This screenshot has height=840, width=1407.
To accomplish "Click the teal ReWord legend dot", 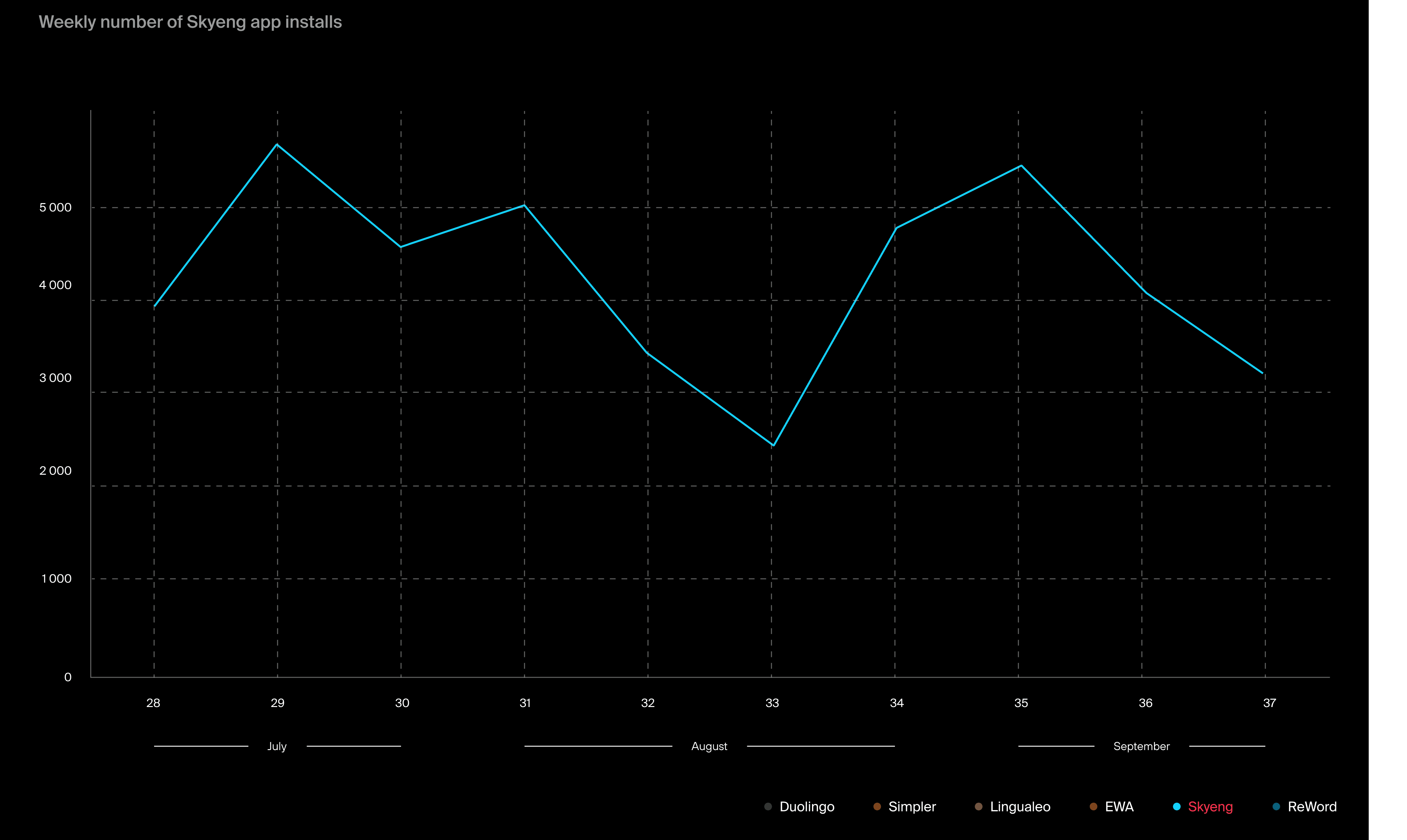I will click(1276, 807).
